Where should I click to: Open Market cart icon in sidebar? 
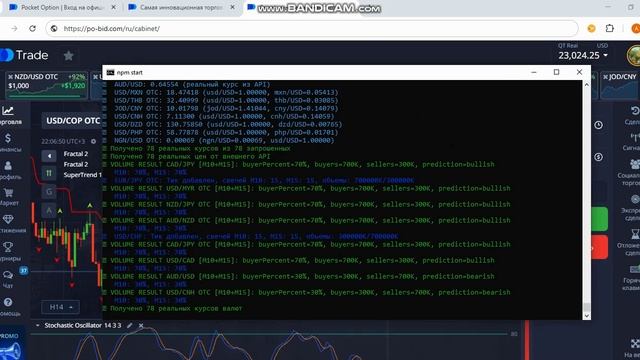[8, 197]
